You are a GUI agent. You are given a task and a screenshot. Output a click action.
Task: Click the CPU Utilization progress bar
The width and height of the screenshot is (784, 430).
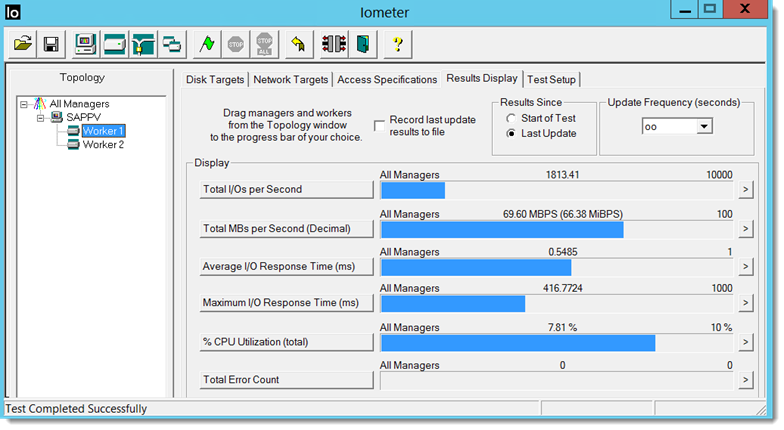click(557, 343)
